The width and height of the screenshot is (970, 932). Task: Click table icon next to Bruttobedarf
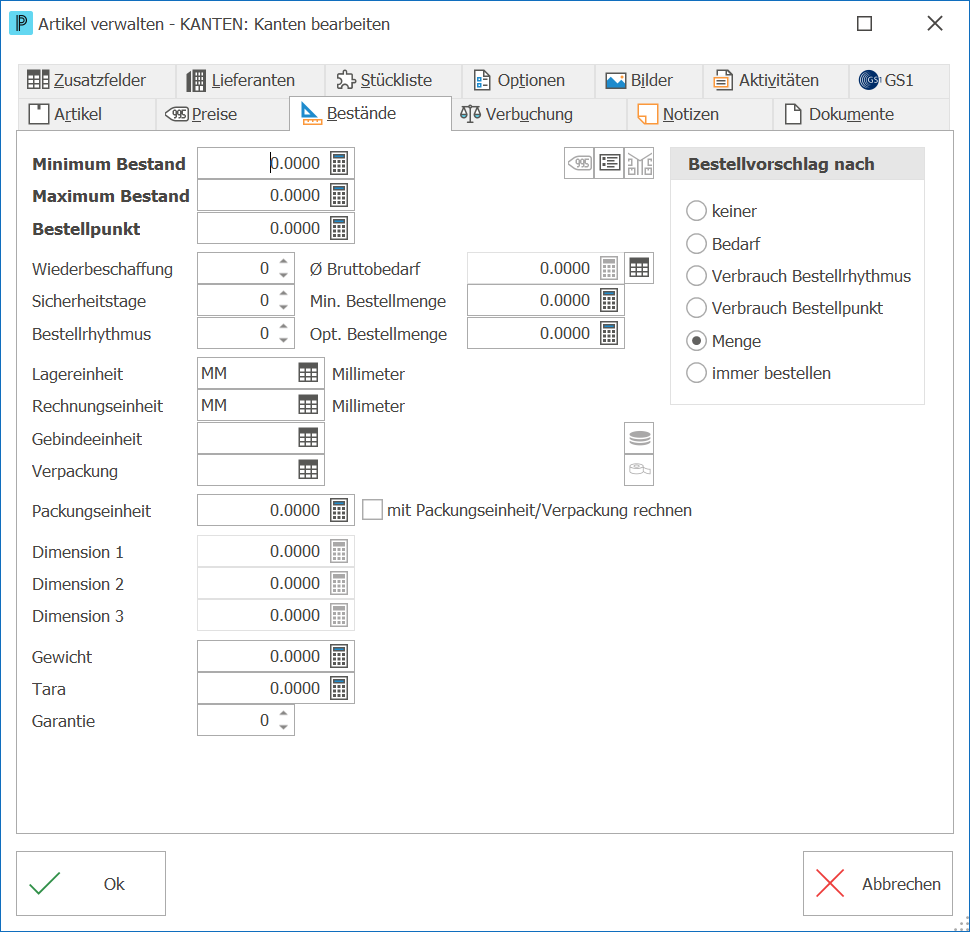coord(639,268)
